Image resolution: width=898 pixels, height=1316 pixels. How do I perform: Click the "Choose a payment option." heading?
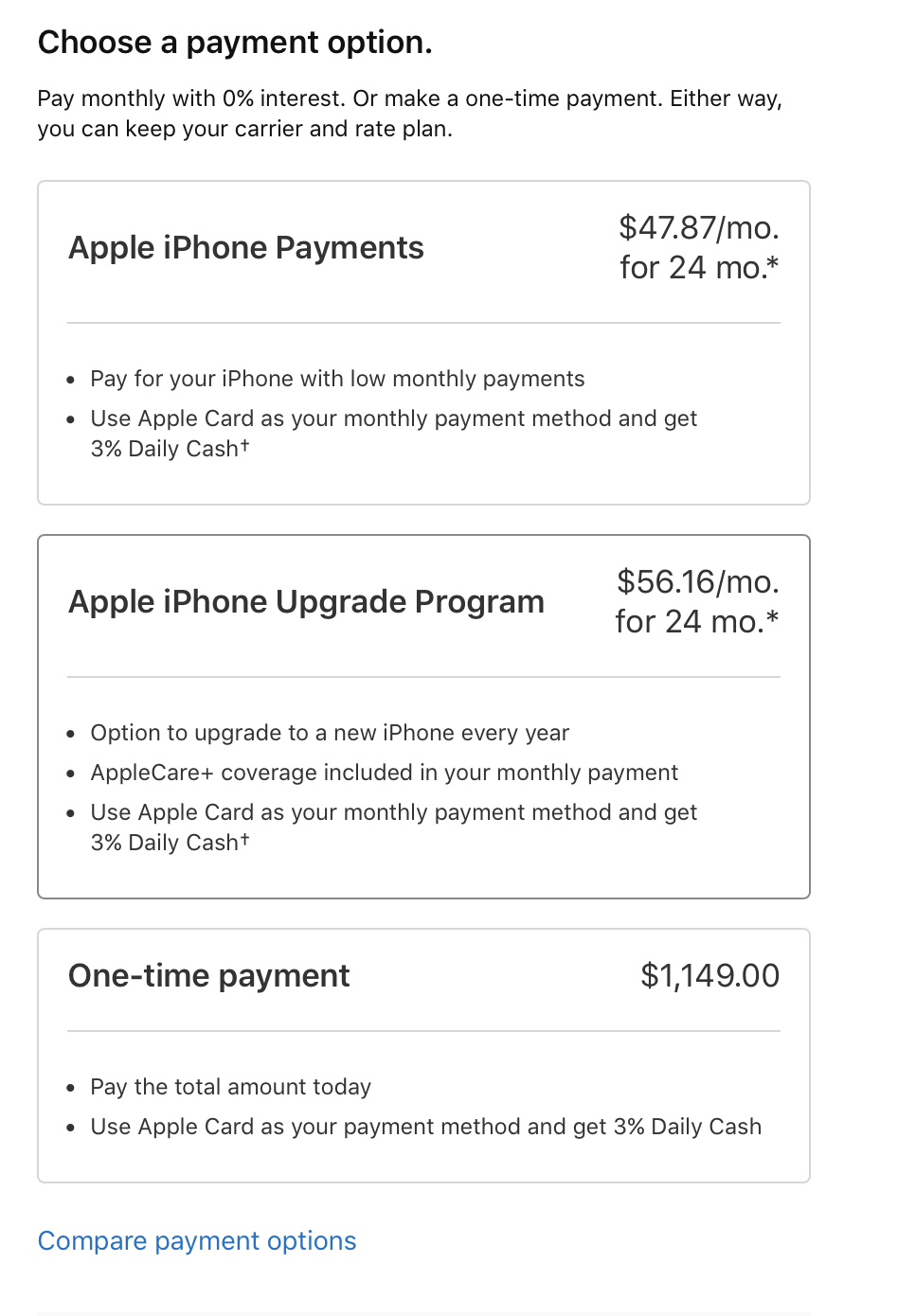(235, 43)
